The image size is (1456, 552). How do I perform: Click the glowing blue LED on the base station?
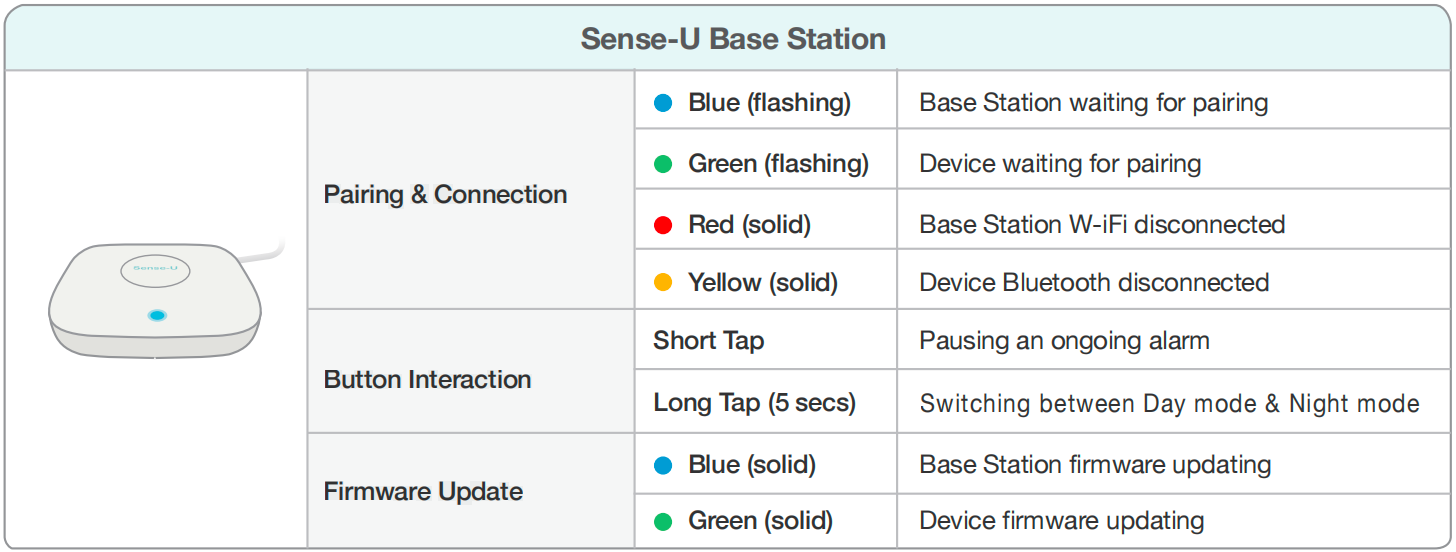coord(156,316)
